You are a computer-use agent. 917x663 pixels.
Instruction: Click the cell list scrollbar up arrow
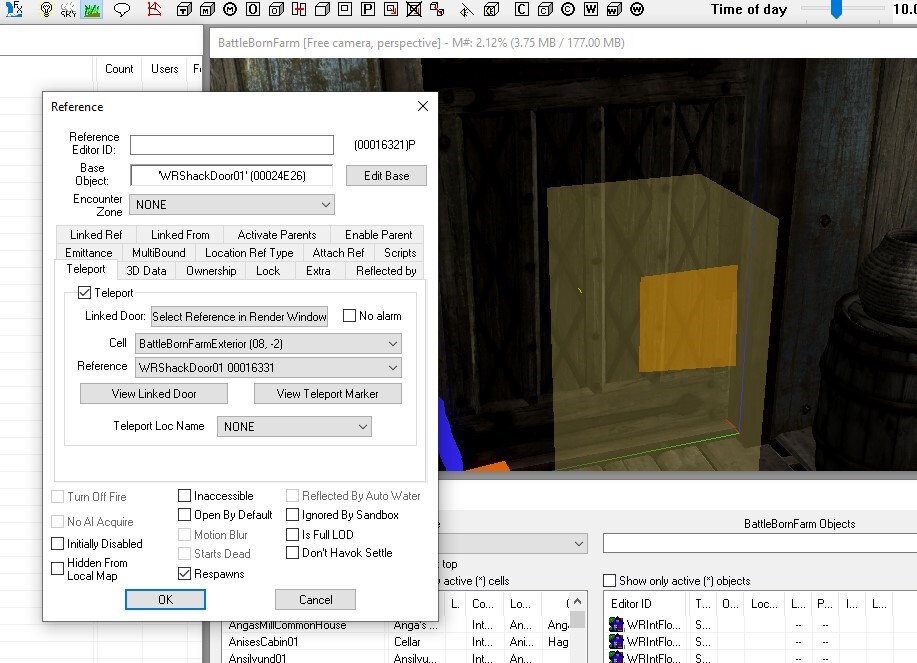coord(578,602)
